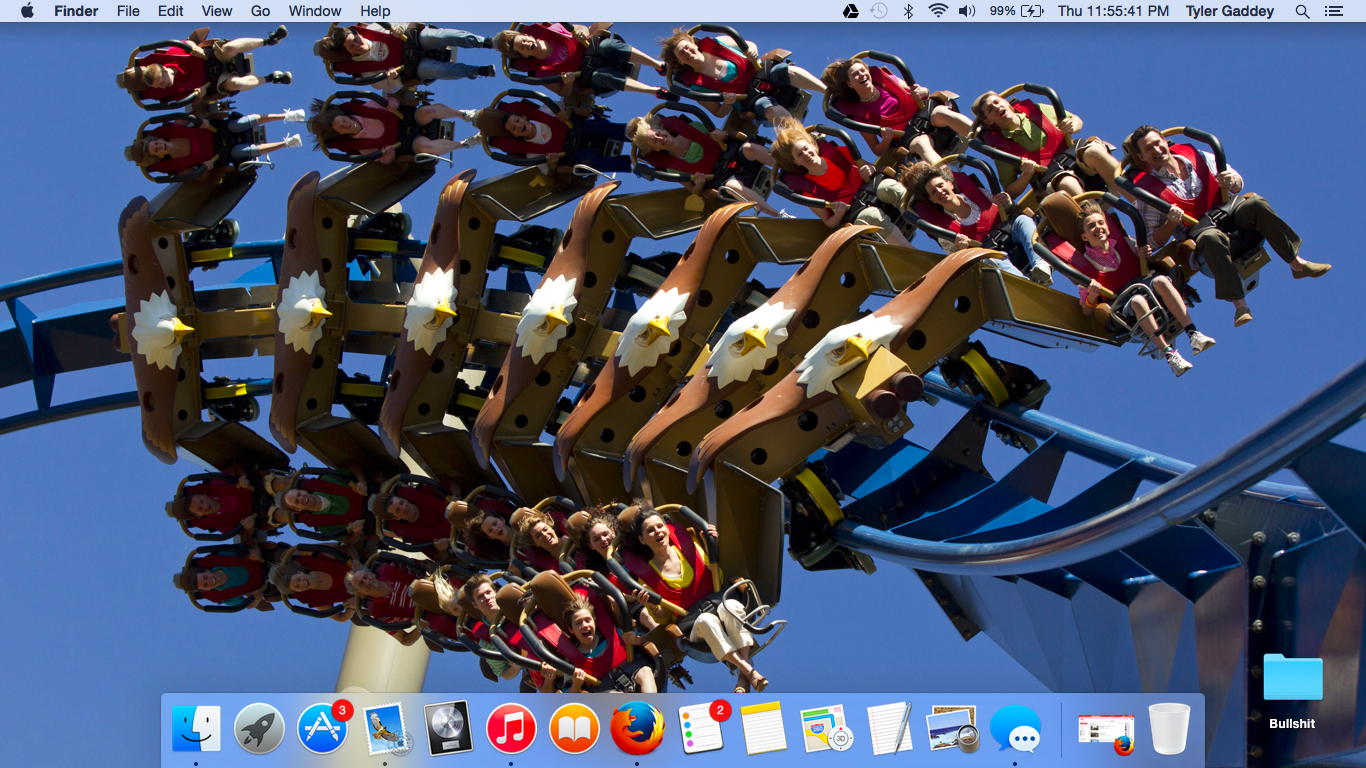Open iTunes music app in dock
Viewport: 1366px width, 768px height.
(x=511, y=728)
